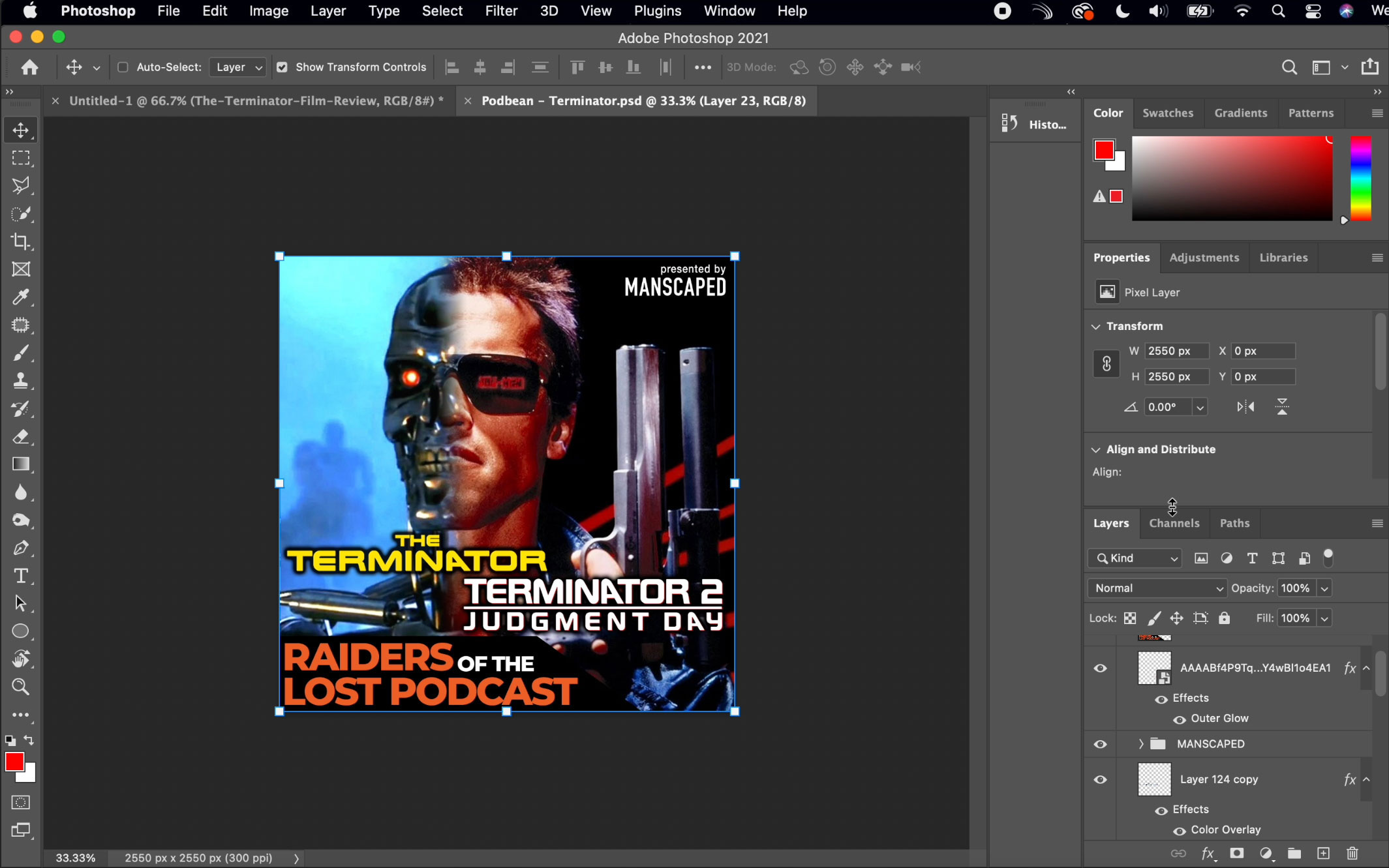Hide the MANSCAPED group
The image size is (1389, 868).
pyautogui.click(x=1100, y=744)
